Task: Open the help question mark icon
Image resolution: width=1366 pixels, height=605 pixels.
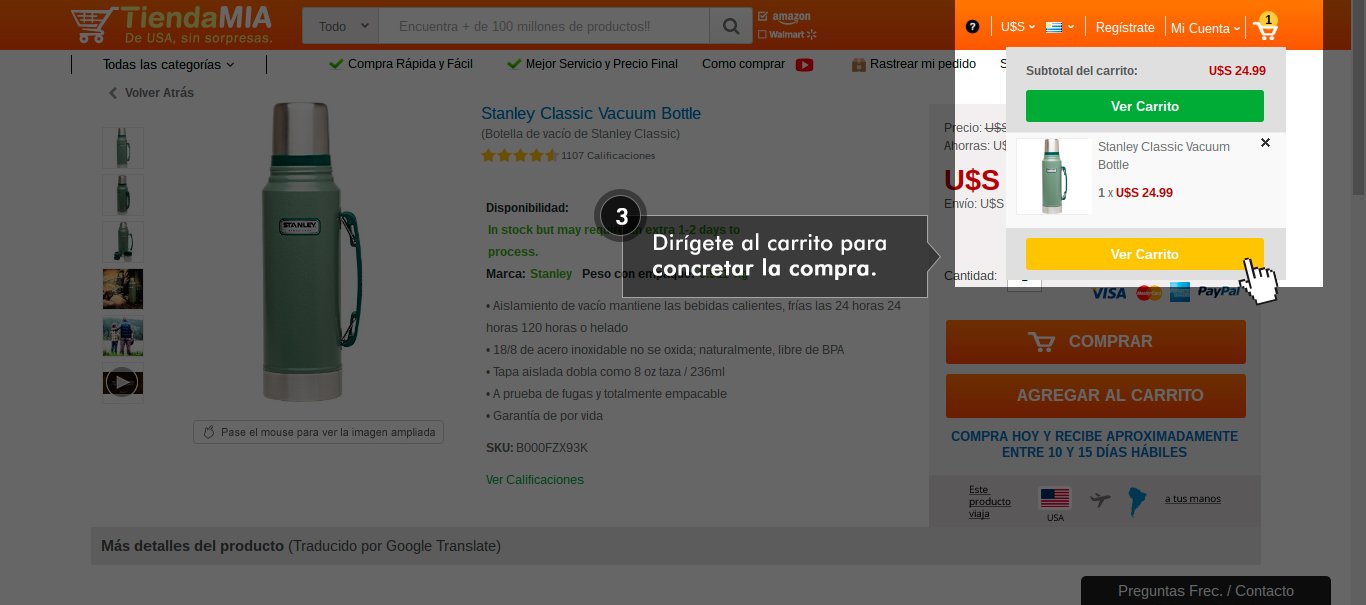Action: tap(972, 27)
